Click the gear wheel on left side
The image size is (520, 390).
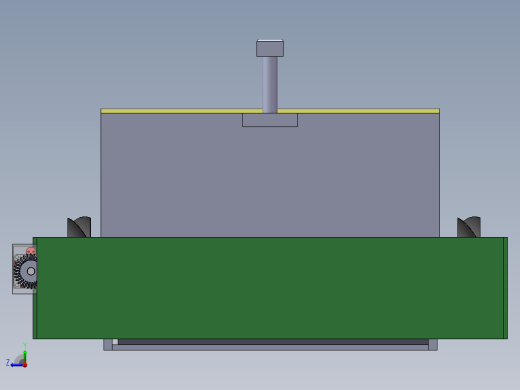point(26,271)
